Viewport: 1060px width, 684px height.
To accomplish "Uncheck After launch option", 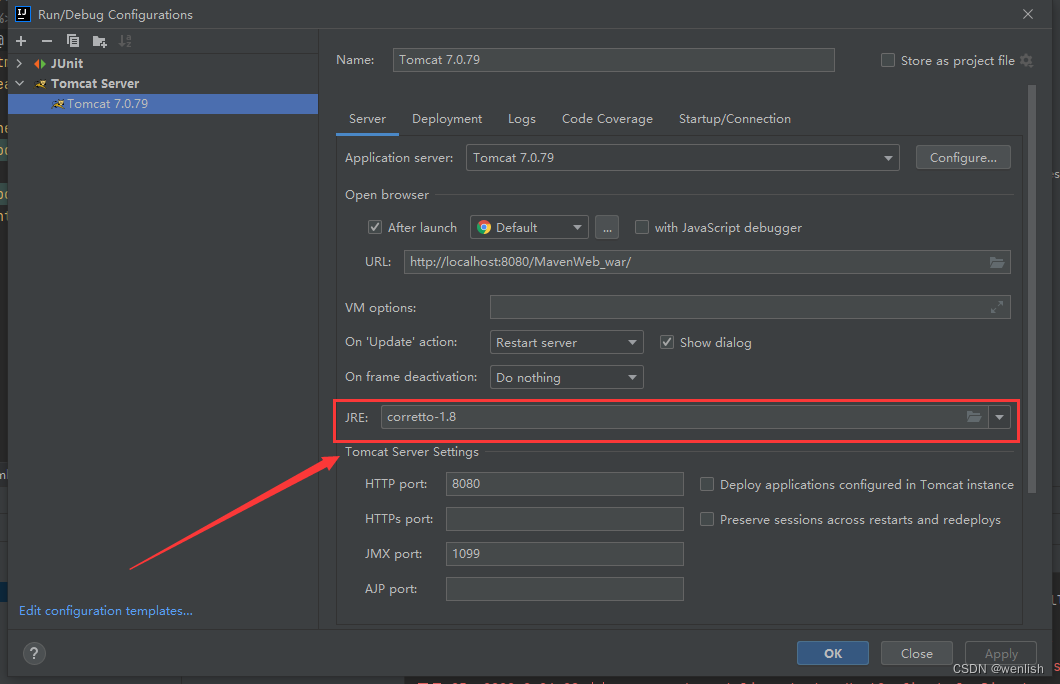I will (x=375, y=227).
